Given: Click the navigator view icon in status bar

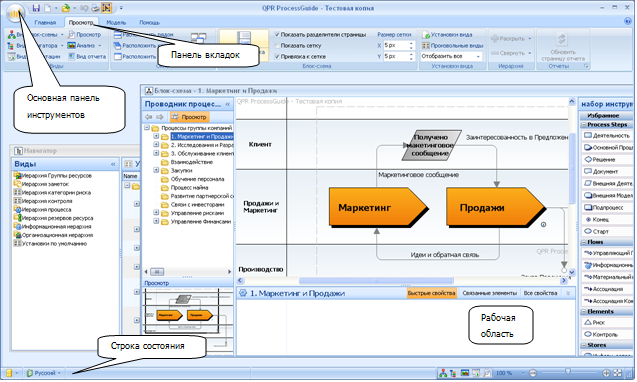Looking at the screenshot, I should 453,373.
